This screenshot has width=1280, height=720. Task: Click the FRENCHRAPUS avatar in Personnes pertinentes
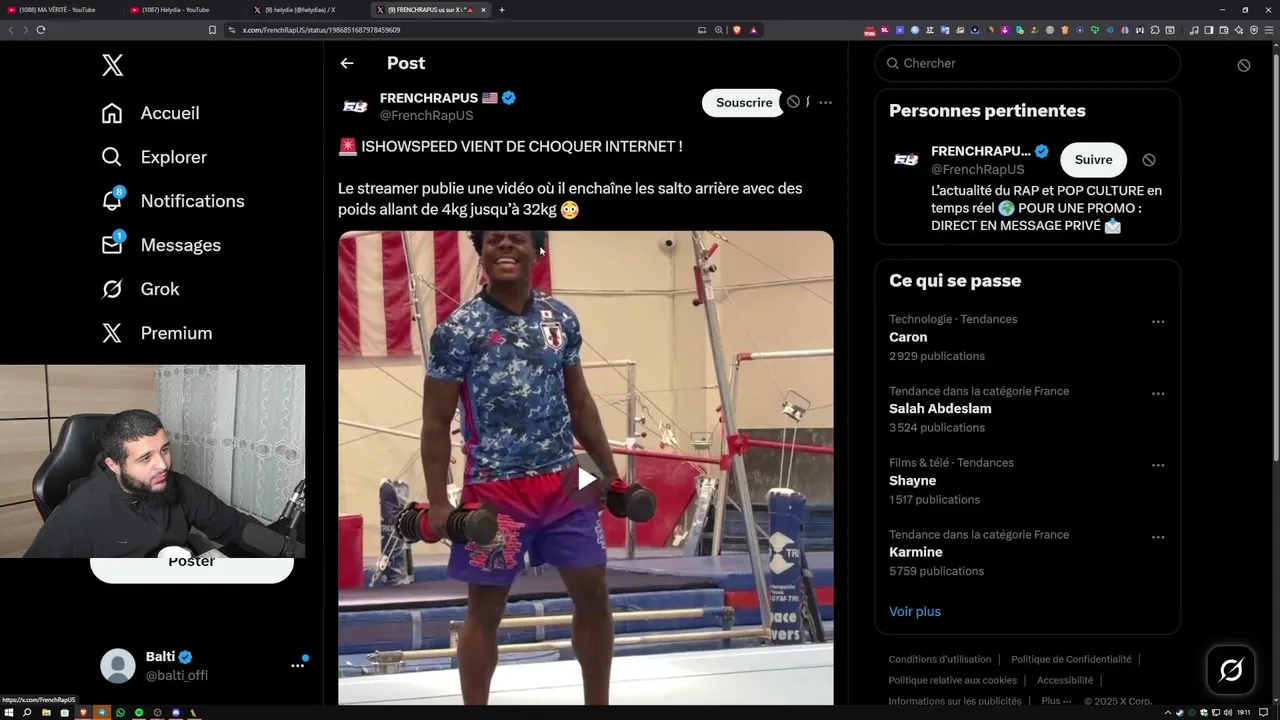(906, 160)
